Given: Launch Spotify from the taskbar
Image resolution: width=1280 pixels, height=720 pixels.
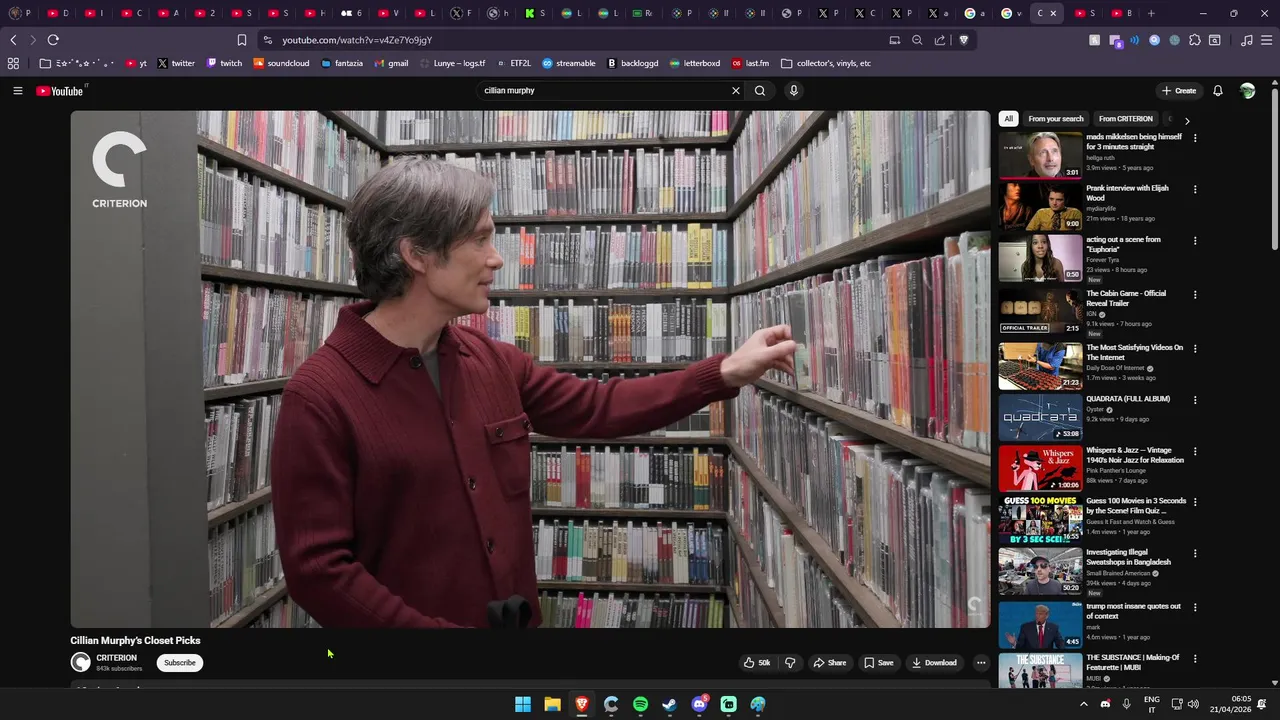Looking at the screenshot, I should tap(640, 704).
